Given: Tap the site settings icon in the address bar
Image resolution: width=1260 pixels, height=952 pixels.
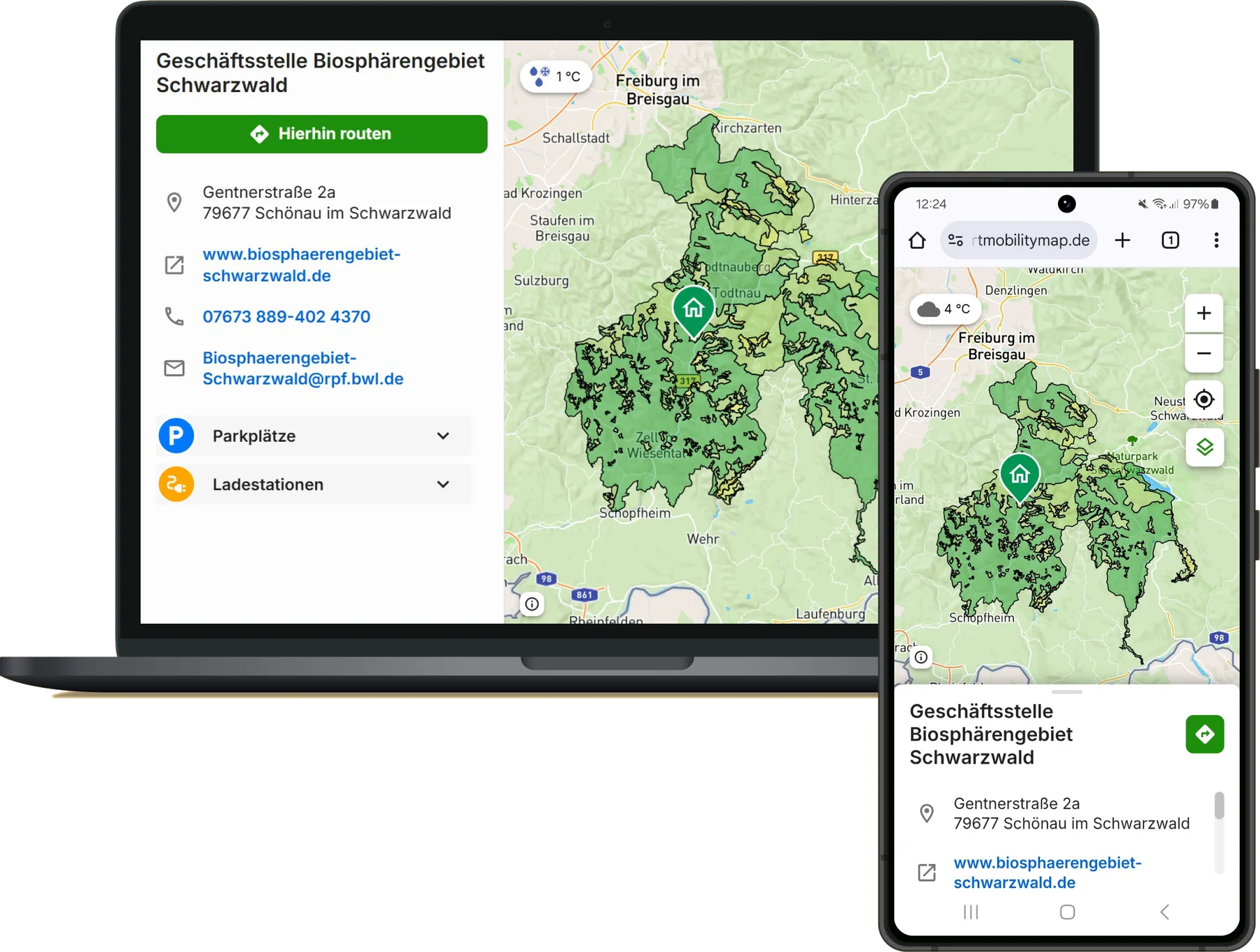Looking at the screenshot, I should [x=955, y=240].
